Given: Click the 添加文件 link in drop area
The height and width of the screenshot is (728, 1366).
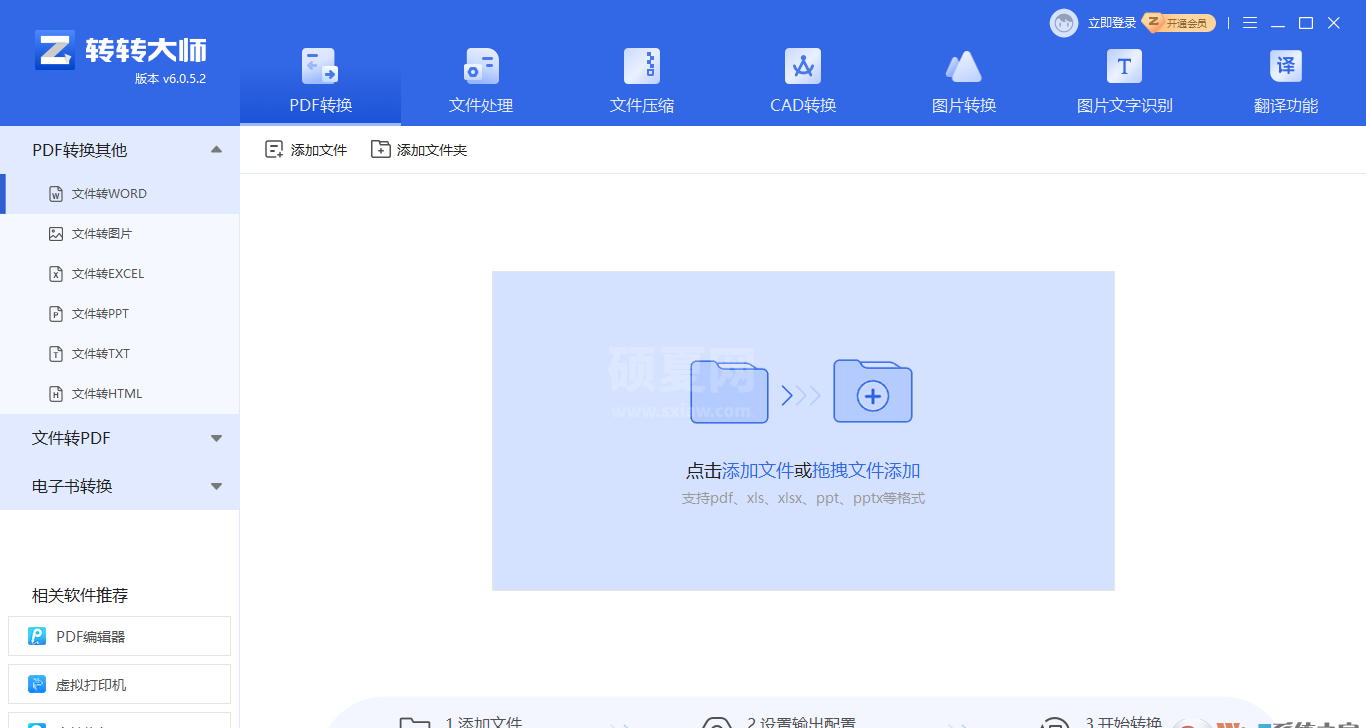Looking at the screenshot, I should (758, 471).
